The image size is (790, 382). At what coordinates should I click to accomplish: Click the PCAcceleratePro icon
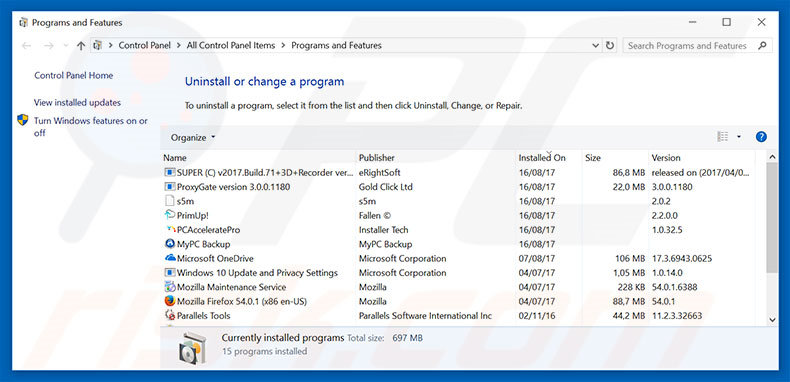(170, 230)
